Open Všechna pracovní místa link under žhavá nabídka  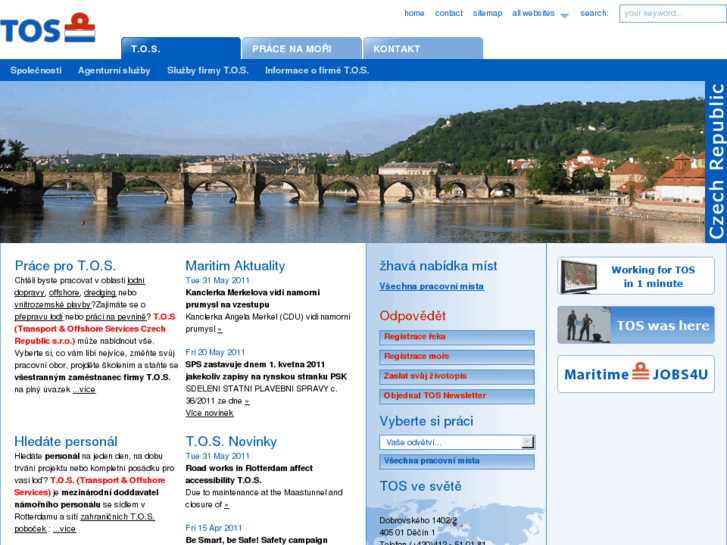[432, 287]
